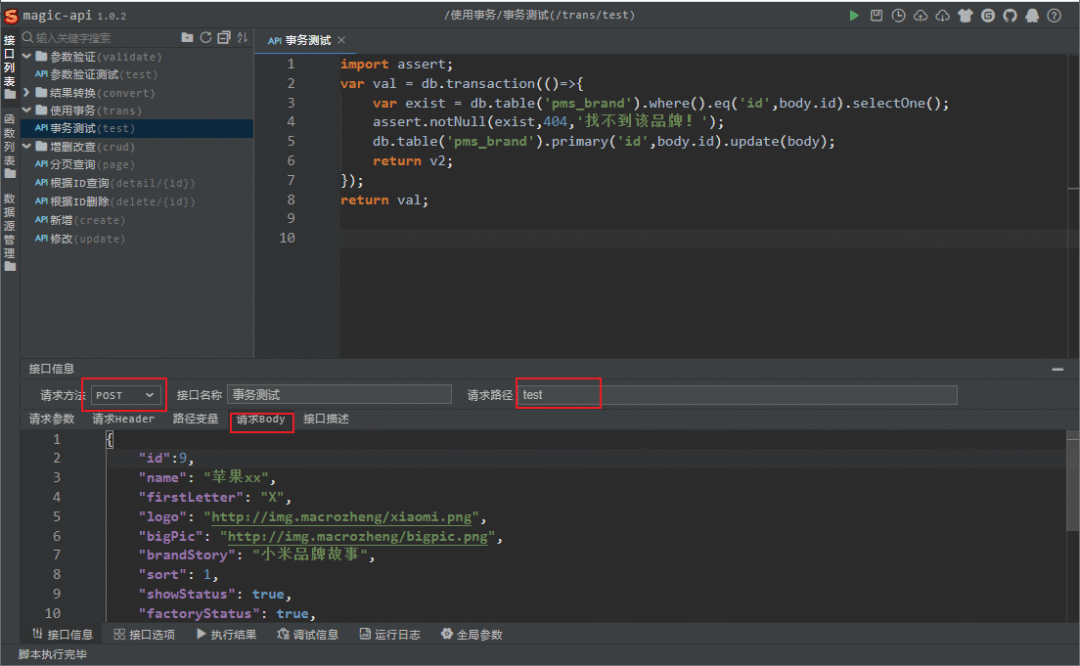
Task: Click the cloud download icon
Action: (x=942, y=15)
